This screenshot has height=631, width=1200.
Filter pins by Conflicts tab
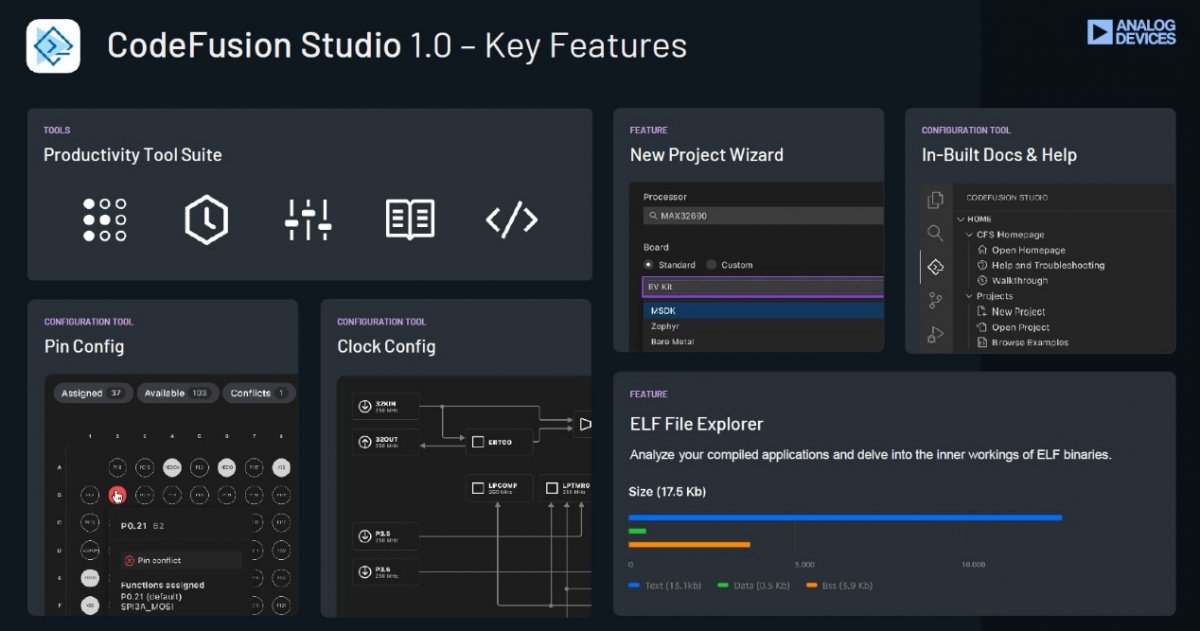click(258, 393)
